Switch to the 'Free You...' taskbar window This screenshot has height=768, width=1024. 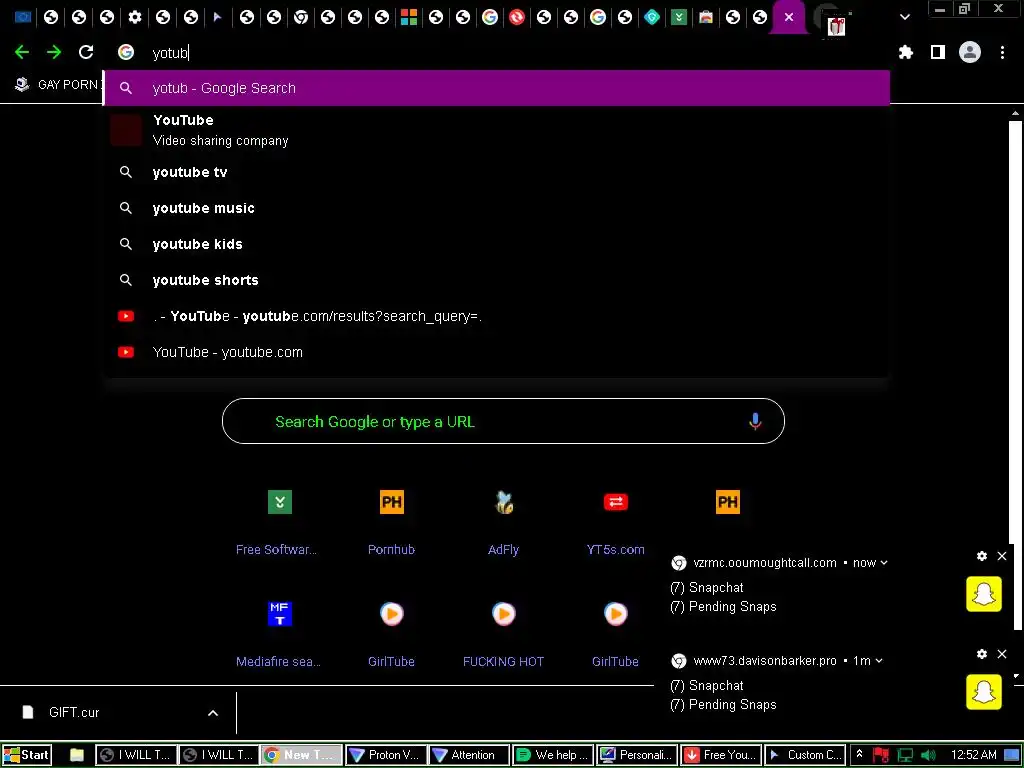click(x=720, y=755)
